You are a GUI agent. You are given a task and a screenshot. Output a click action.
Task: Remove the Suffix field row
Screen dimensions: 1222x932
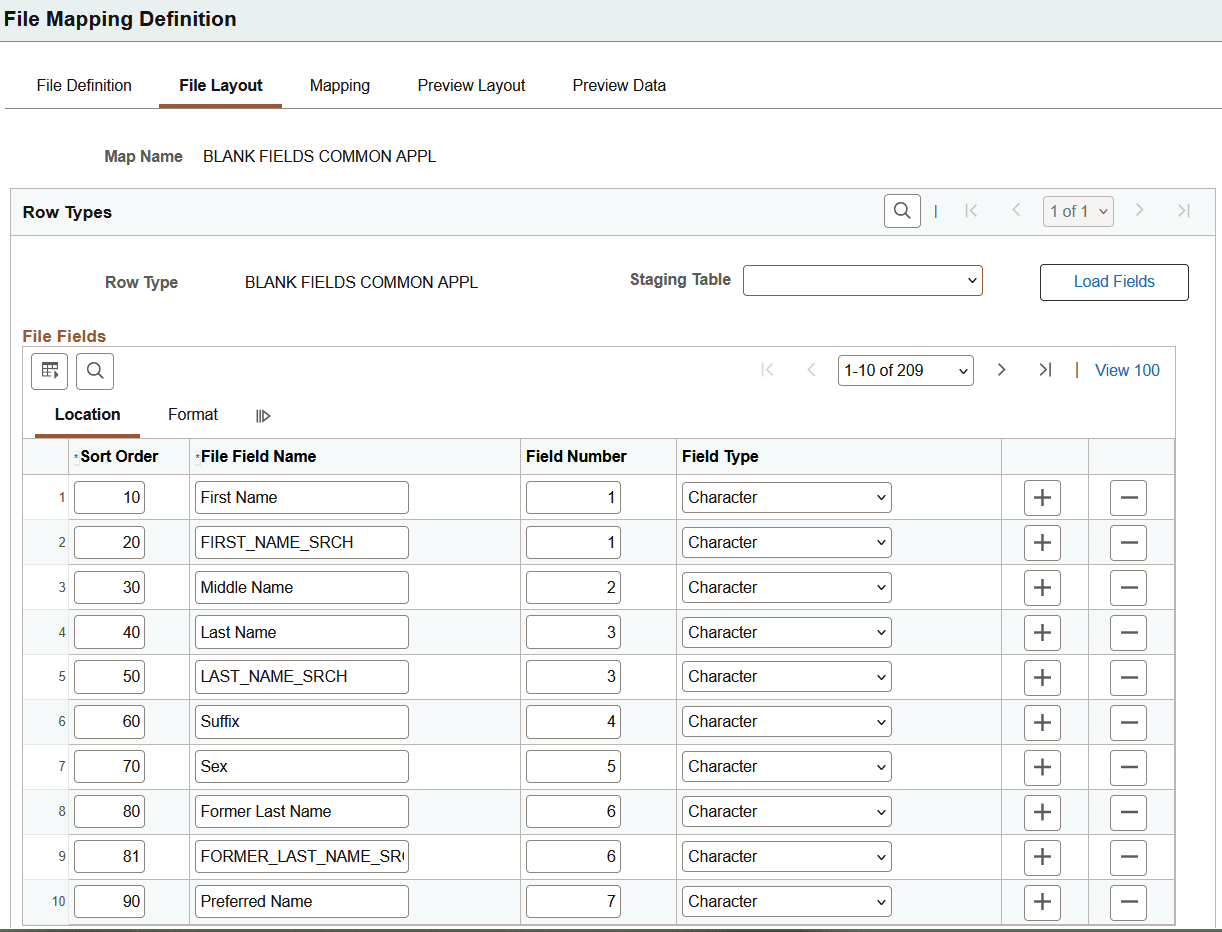1128,722
